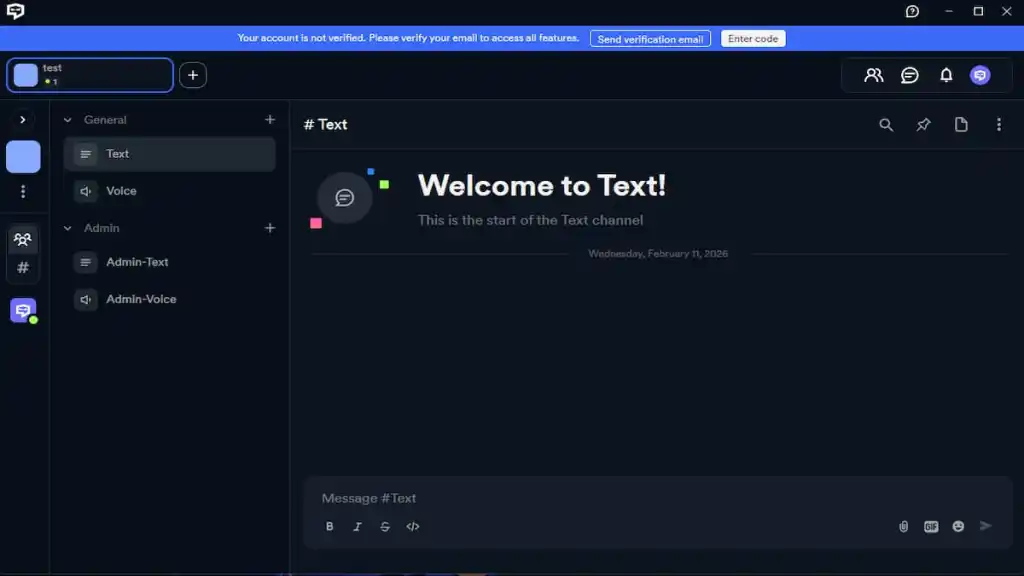View pinned messages in the channel
1024x576 pixels.
(923, 125)
